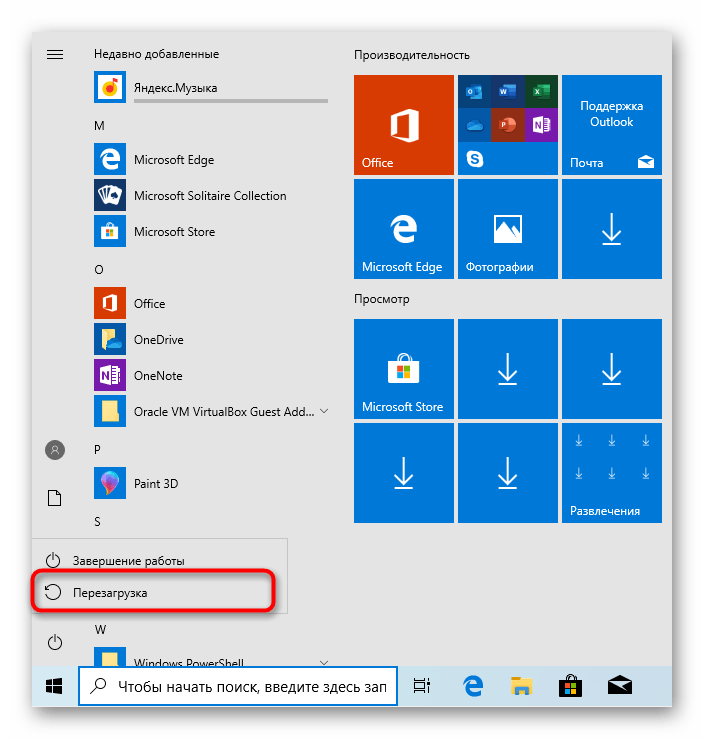
Task: Open Excel in the Office apps tile
Action: point(541,91)
